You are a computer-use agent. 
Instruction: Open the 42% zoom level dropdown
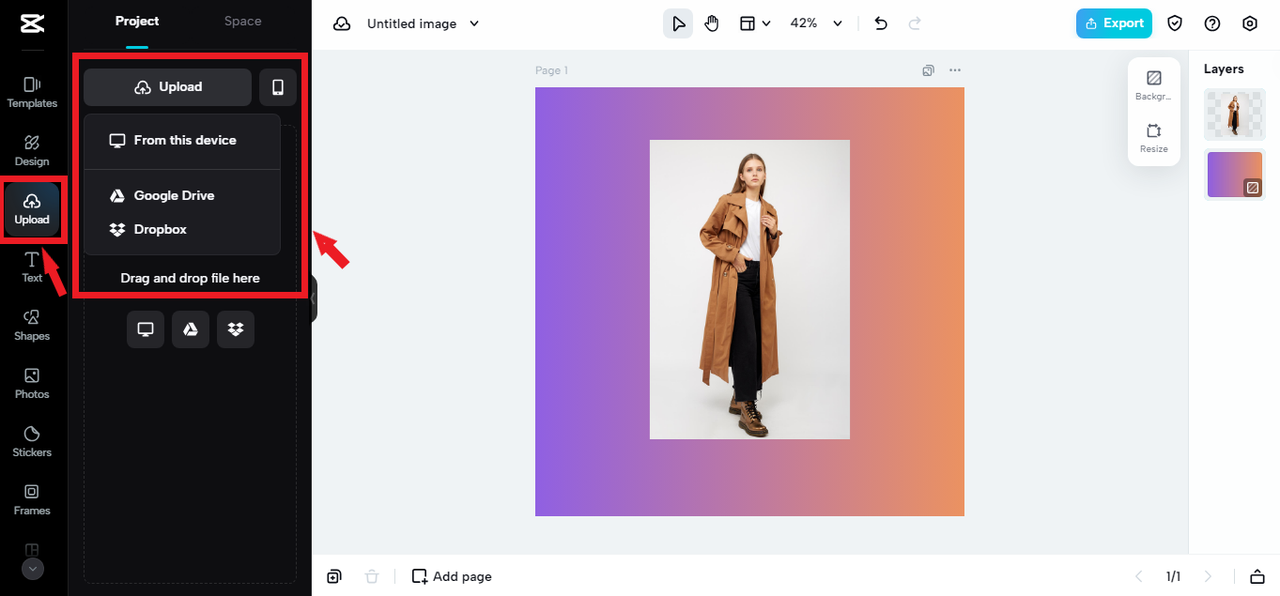(817, 23)
